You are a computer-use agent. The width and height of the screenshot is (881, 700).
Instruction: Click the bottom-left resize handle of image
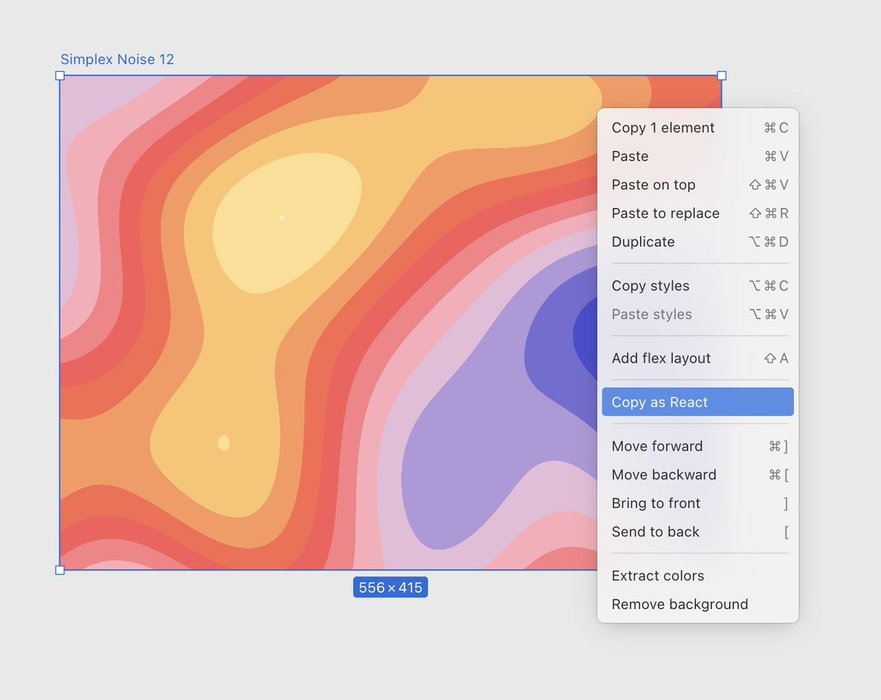[60, 570]
